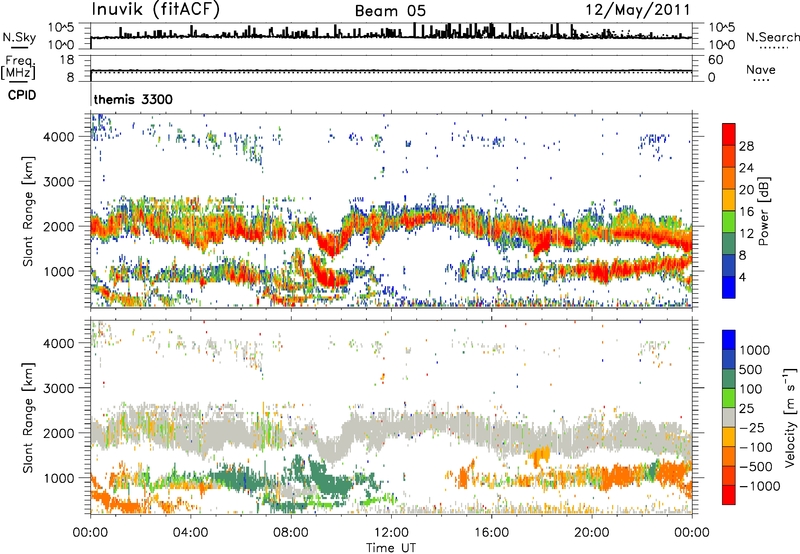
Task: Click the '12:00' time axis tick label
Action: click(391, 532)
